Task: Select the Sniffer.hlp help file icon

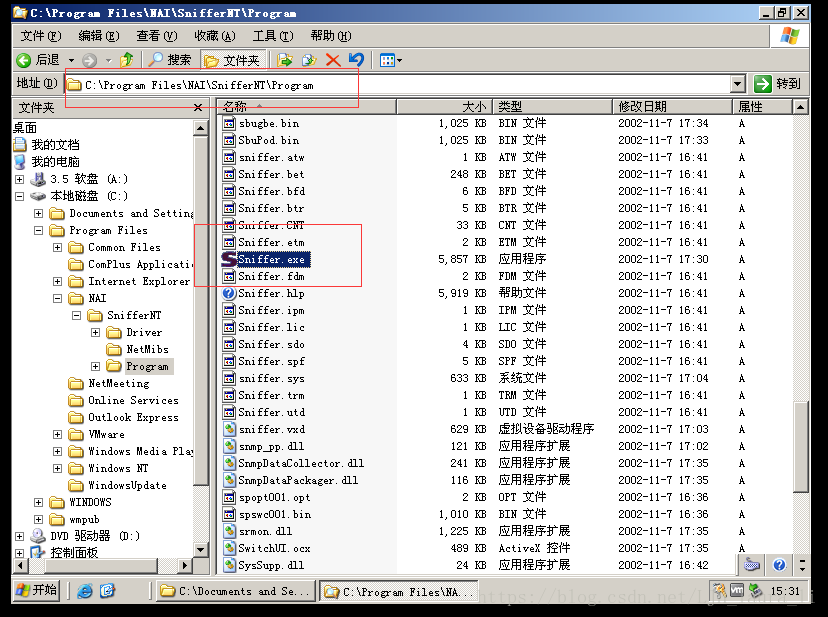Action: click(229, 293)
